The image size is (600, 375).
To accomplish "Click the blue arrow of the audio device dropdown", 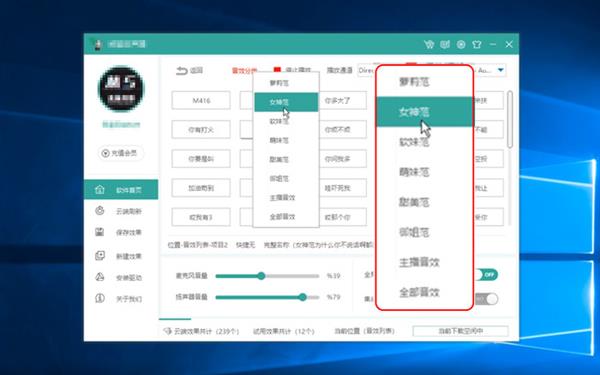I will pos(501,70).
